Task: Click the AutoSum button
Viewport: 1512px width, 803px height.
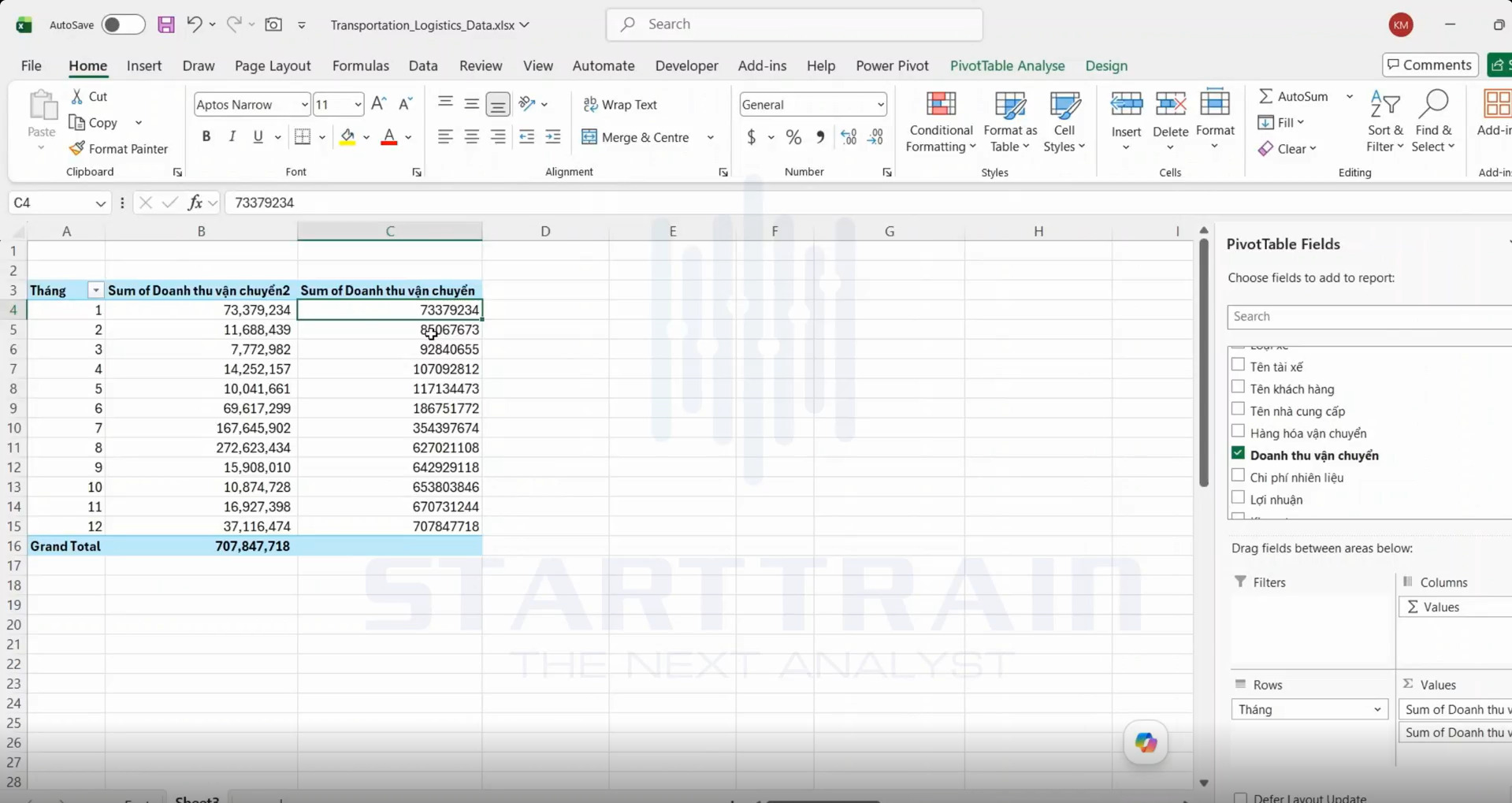Action: point(1293,96)
